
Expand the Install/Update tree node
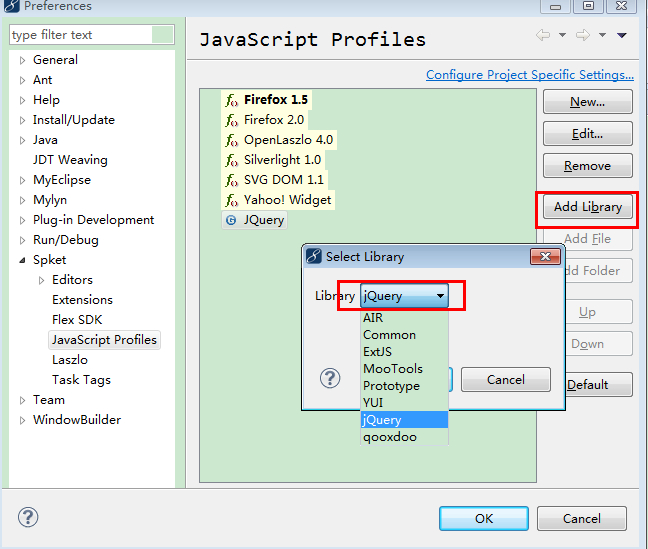[22, 120]
